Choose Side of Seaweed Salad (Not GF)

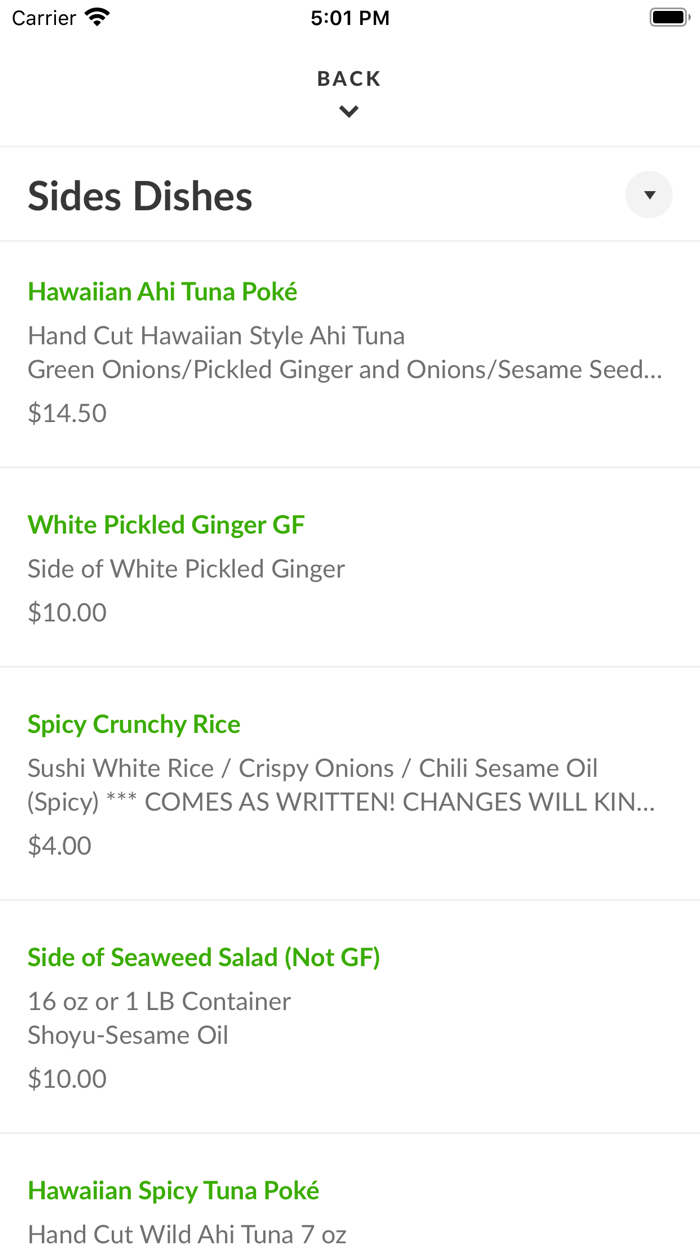point(204,956)
